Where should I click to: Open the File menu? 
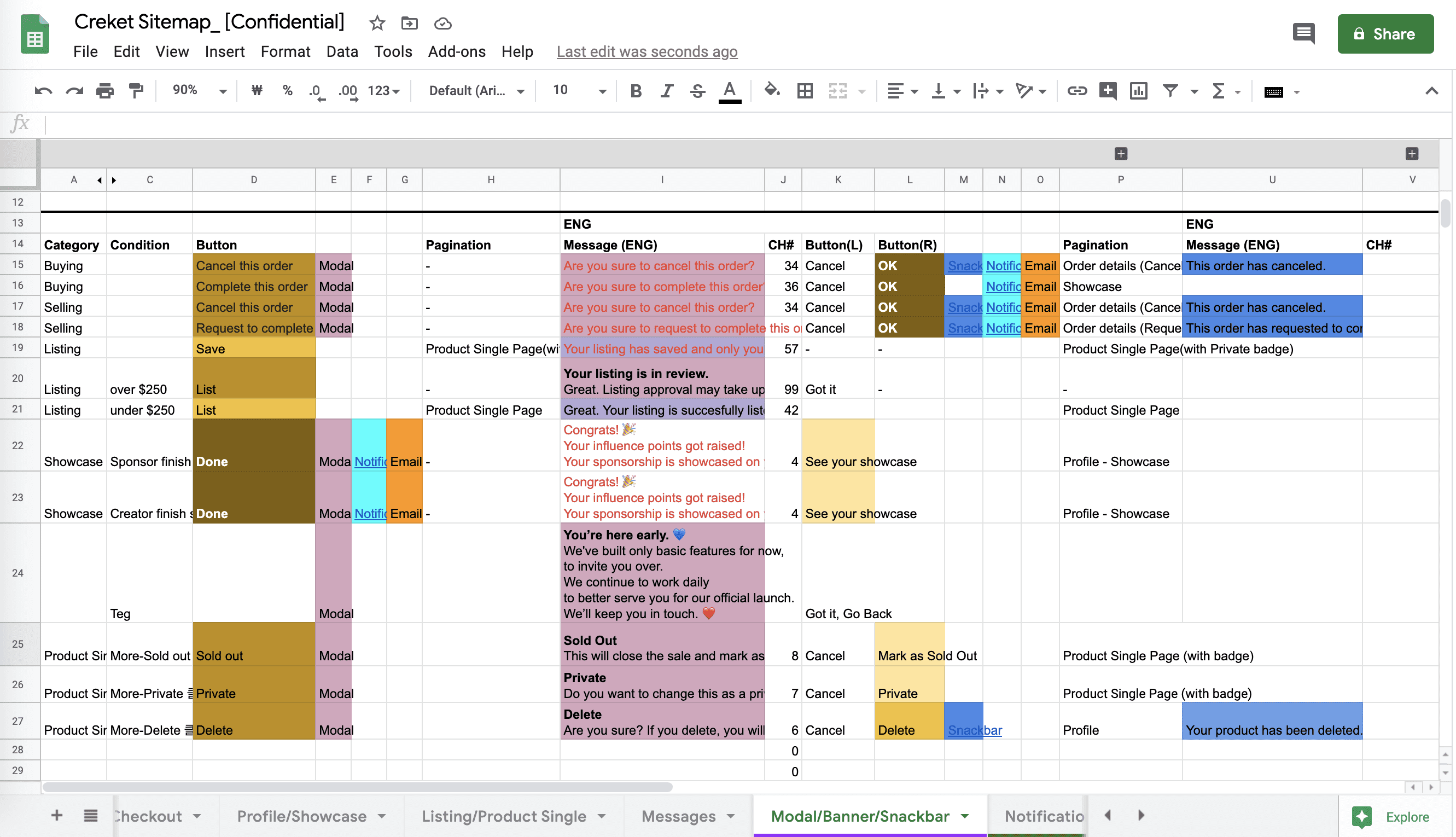pyautogui.click(x=85, y=52)
